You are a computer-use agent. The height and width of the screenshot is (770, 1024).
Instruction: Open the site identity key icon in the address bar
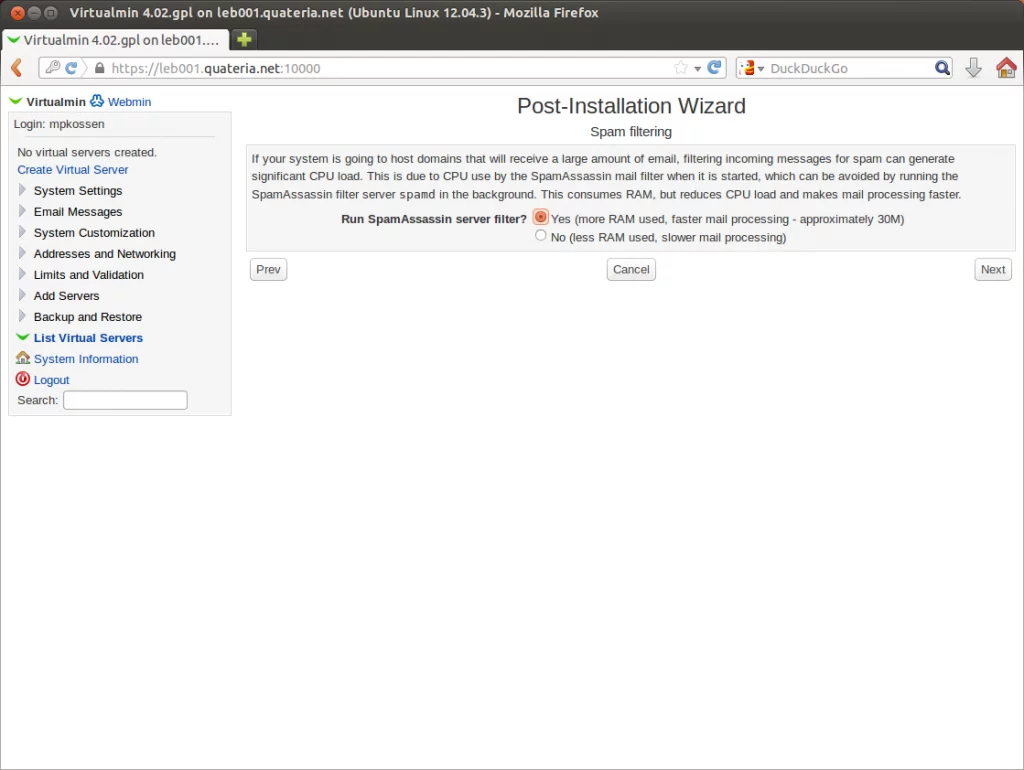tap(53, 67)
